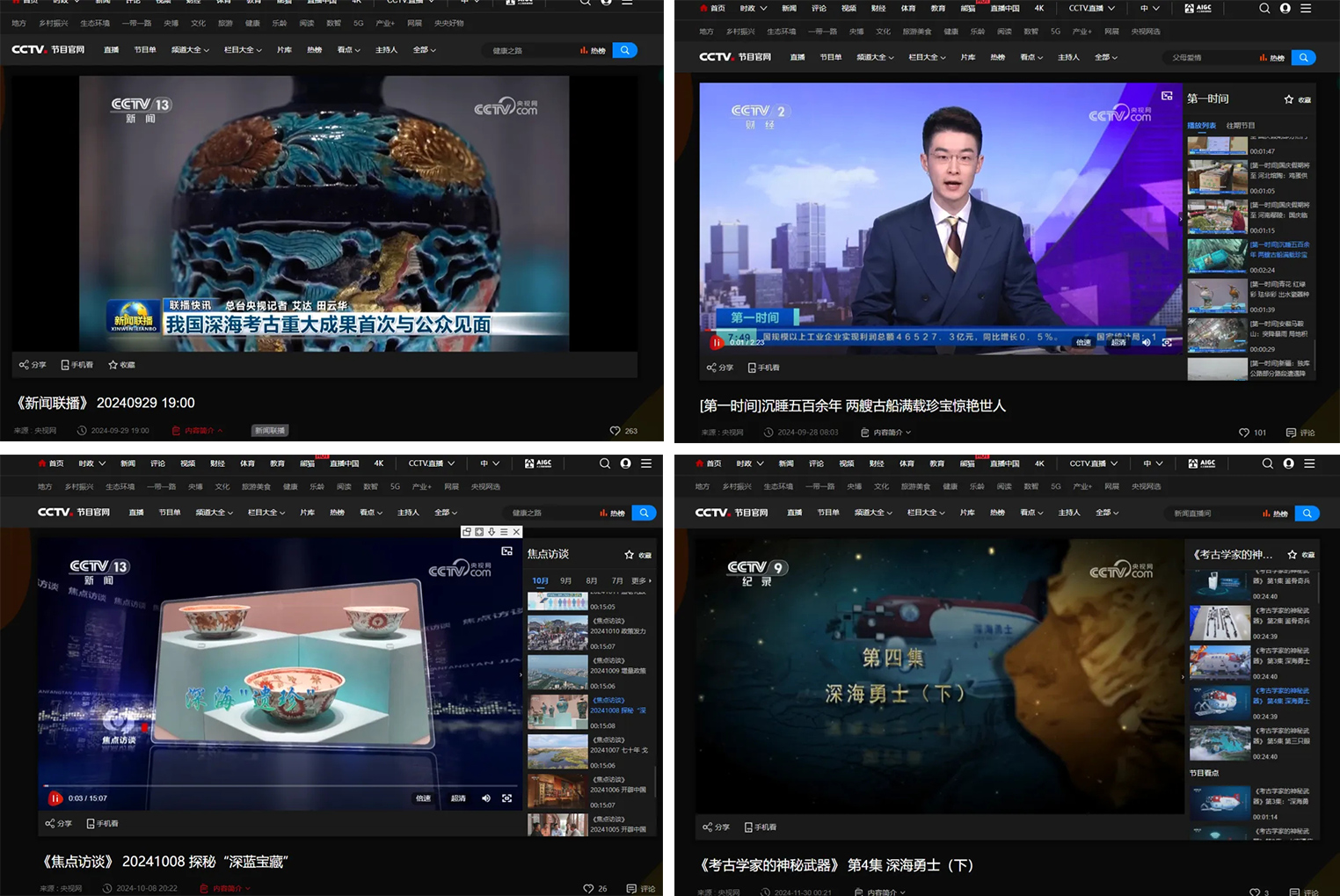Screen dimensions: 1340x896
Task: Open 20241007 七十年 episode thumbnail in 焦点访谈 list
Action: (x=557, y=752)
